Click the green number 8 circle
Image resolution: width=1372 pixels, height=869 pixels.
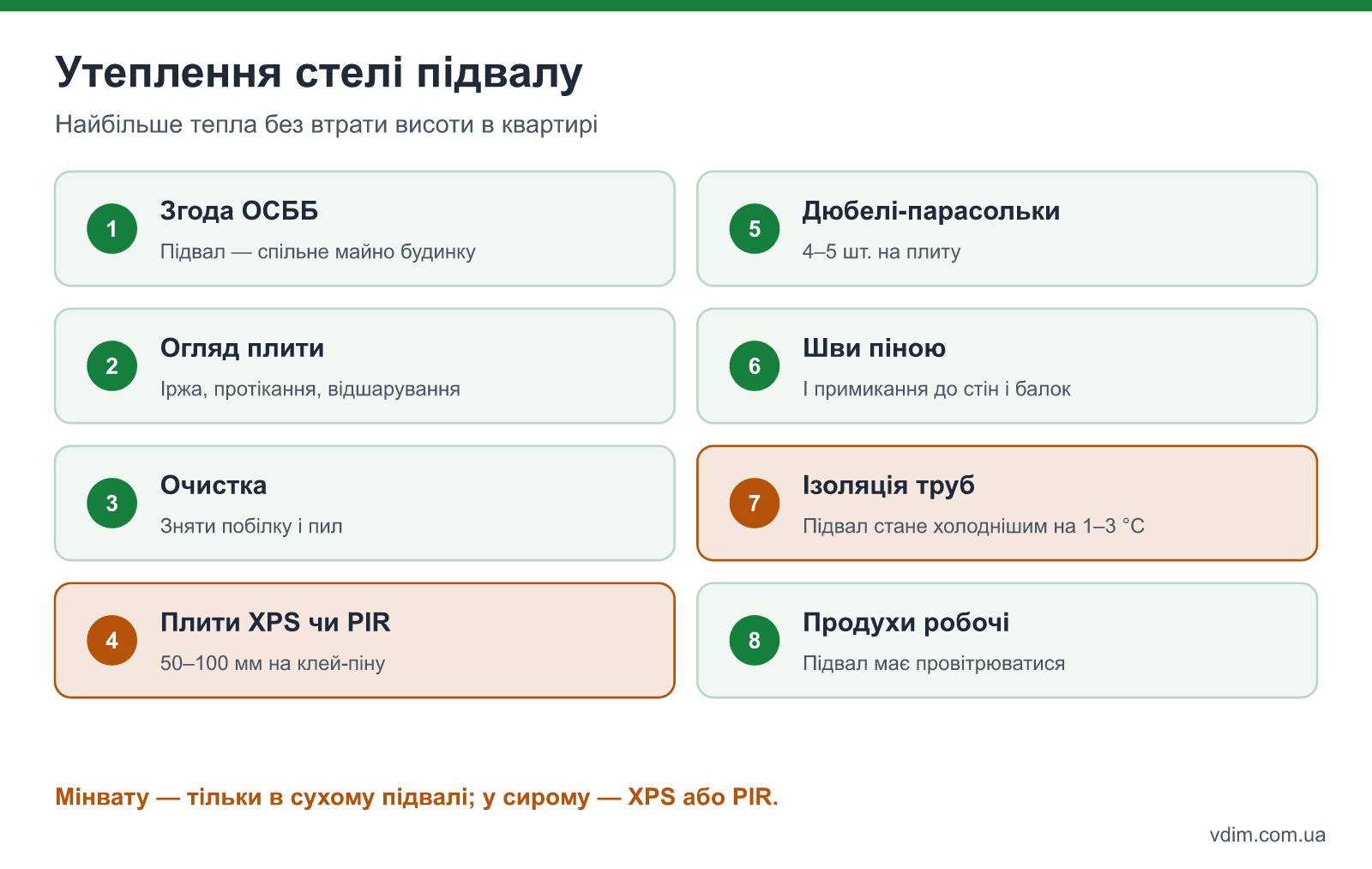[755, 640]
